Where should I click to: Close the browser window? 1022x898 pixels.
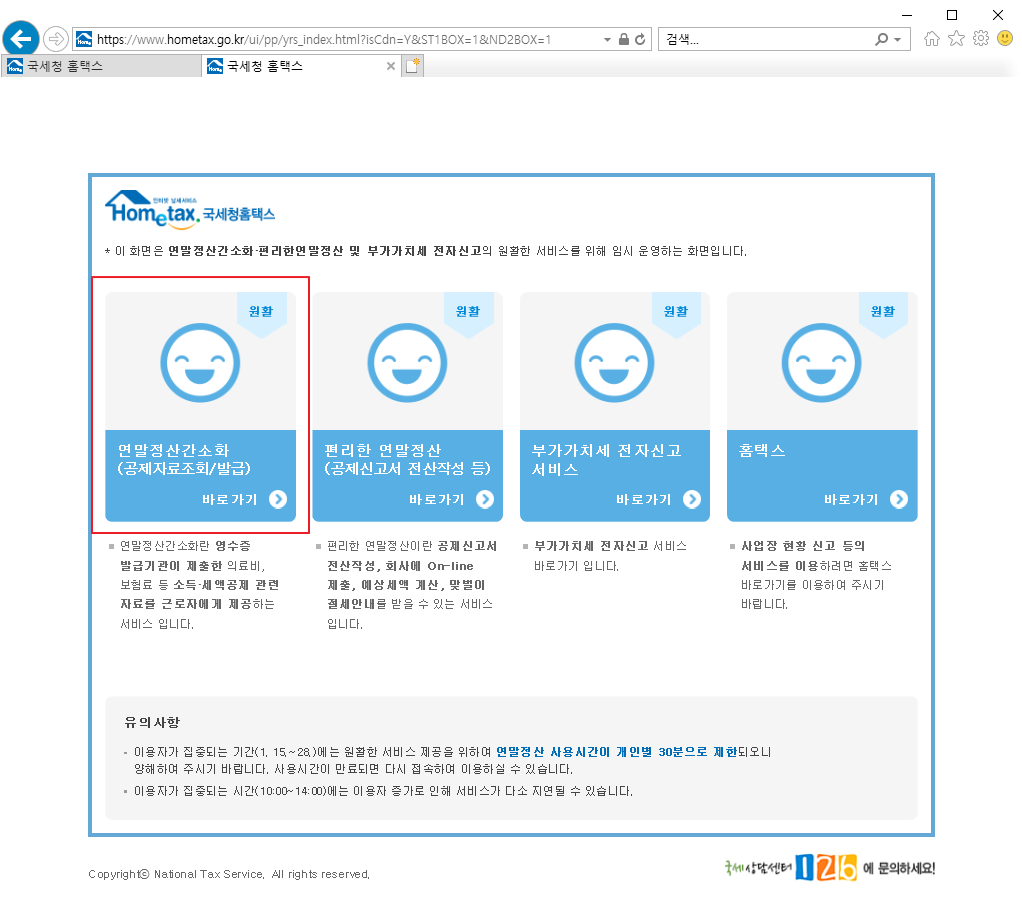998,15
